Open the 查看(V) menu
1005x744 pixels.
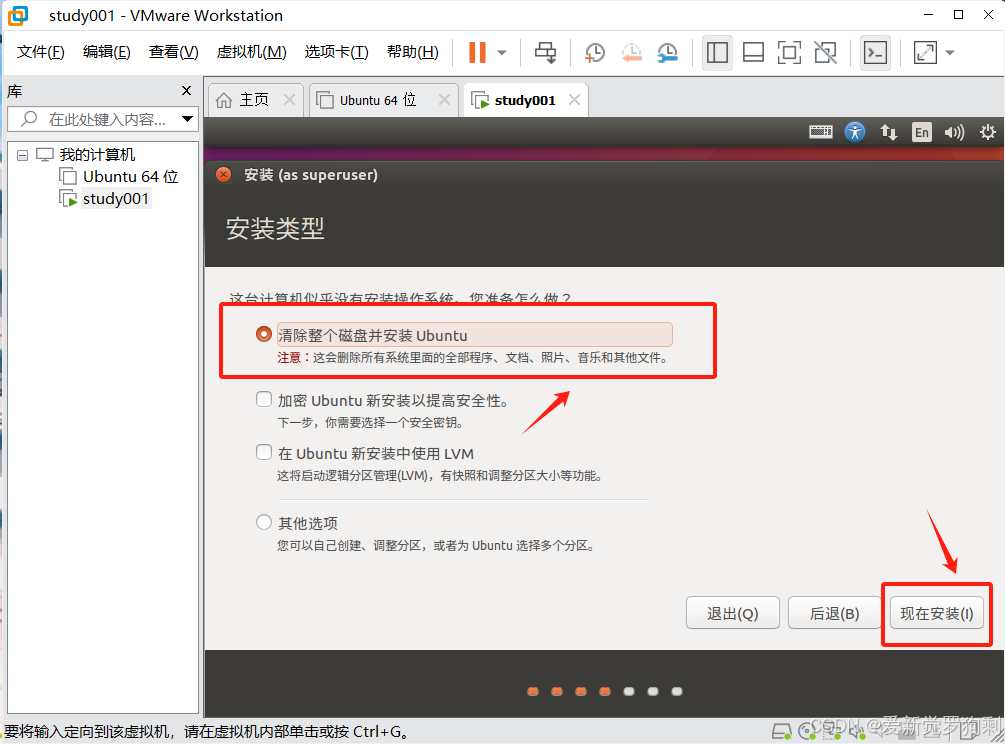coord(174,52)
